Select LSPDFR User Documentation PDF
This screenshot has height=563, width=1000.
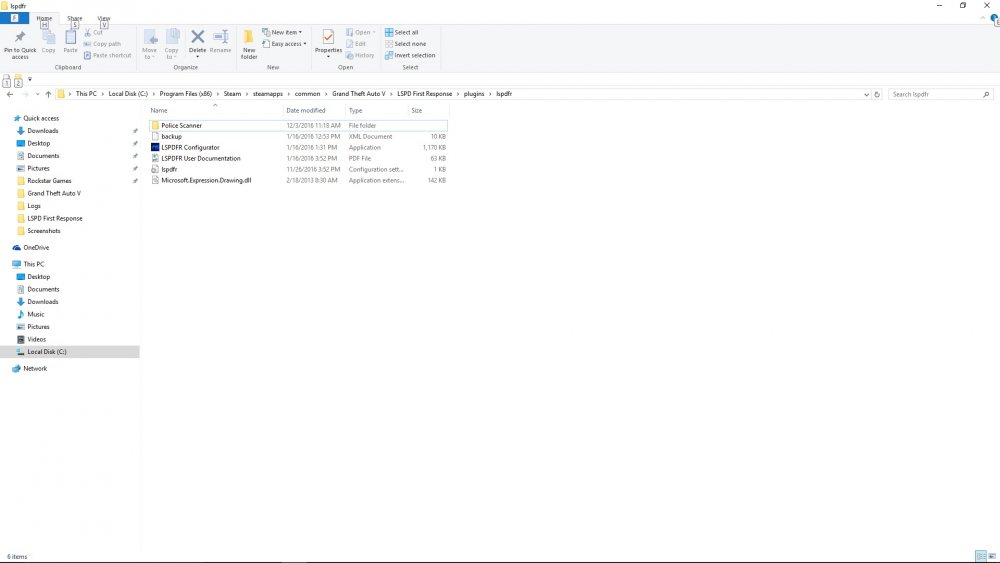(x=298, y=158)
